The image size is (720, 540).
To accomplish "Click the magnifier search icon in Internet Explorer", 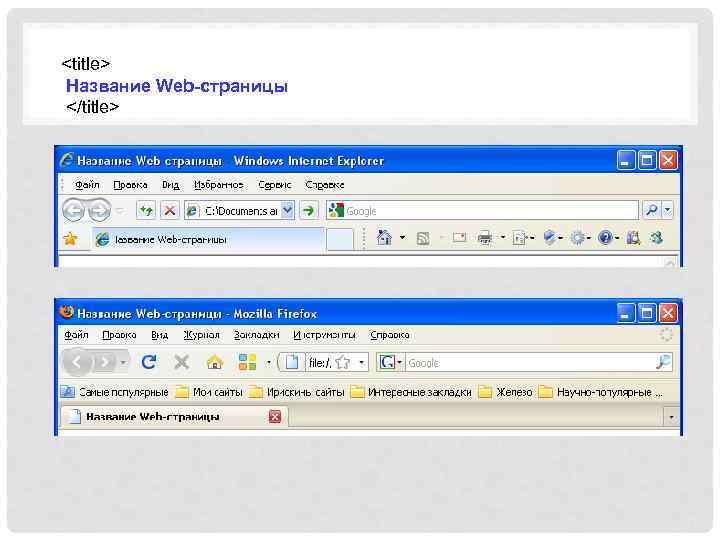I will tap(651, 210).
